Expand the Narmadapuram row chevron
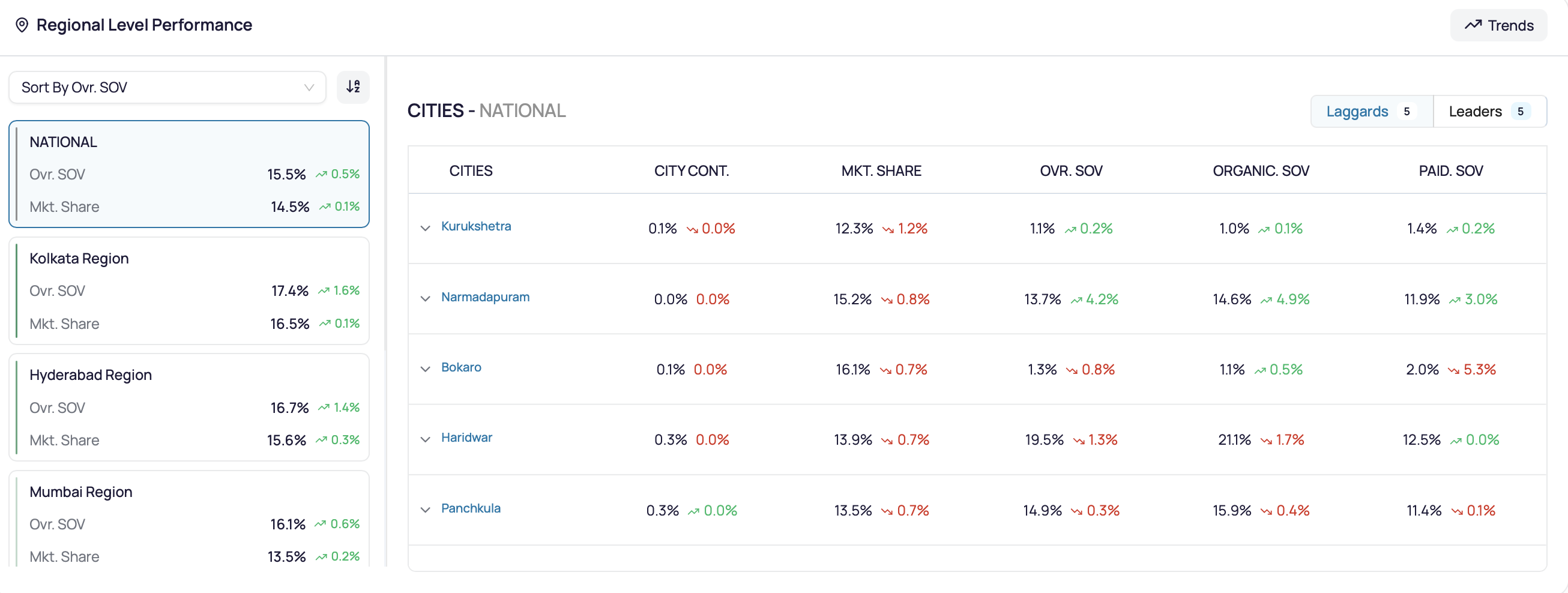The height and width of the screenshot is (593, 1568). 426,298
